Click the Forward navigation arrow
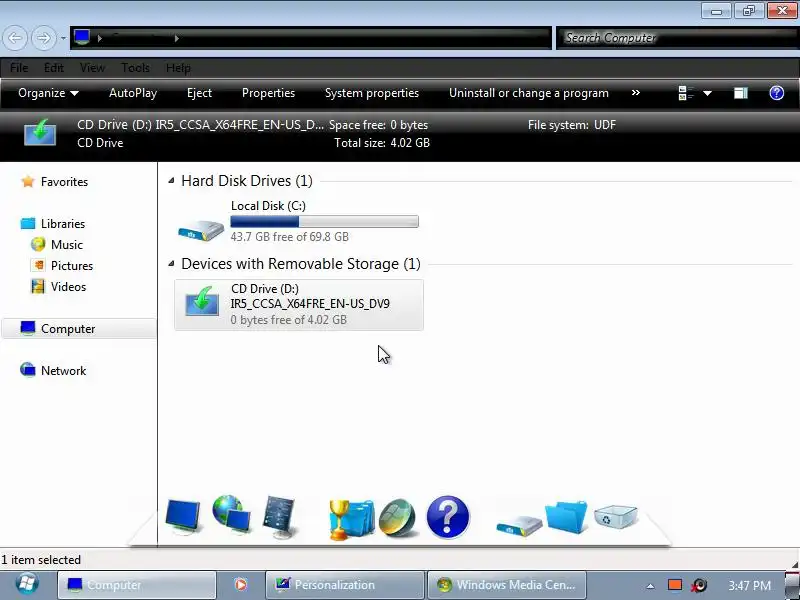The image size is (800, 600). tap(43, 38)
